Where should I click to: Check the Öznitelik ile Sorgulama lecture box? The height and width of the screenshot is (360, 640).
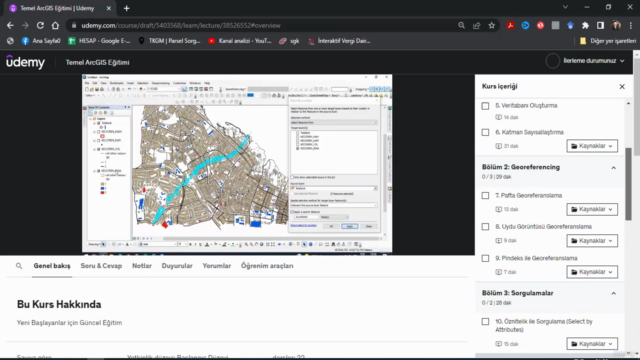485,322
